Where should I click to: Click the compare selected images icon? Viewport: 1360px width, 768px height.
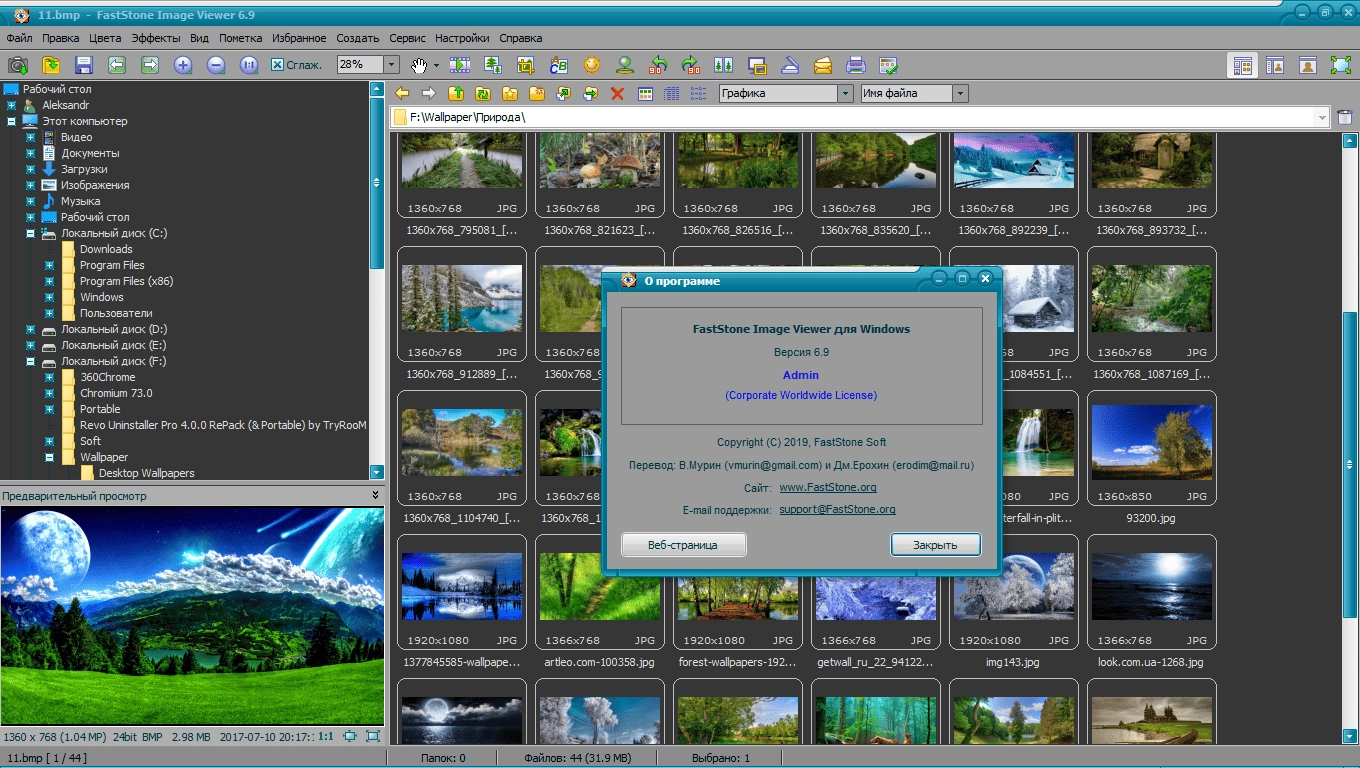(x=724, y=65)
